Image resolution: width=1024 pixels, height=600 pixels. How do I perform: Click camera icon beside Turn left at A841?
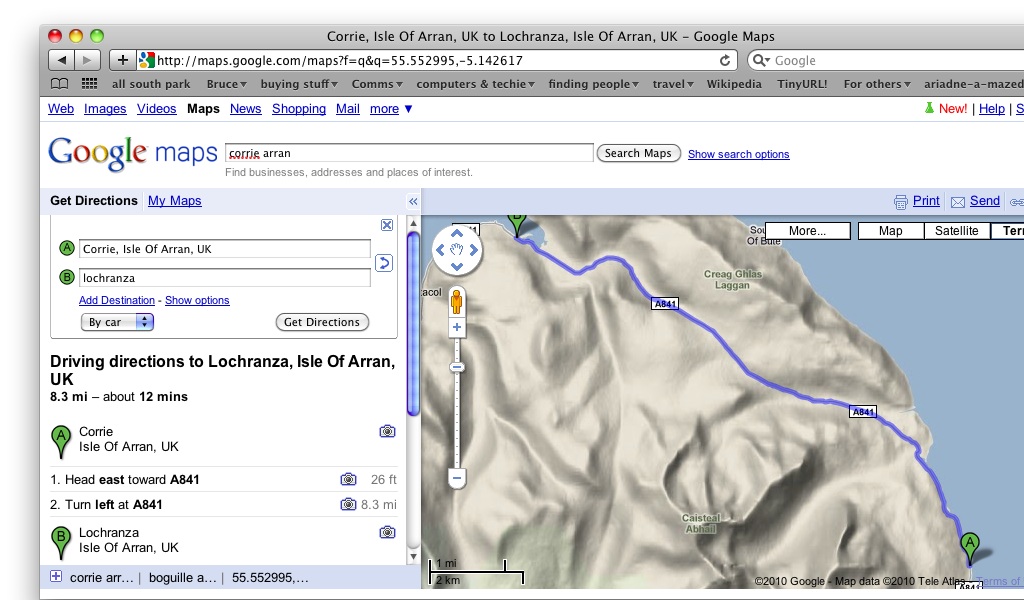pyautogui.click(x=348, y=504)
